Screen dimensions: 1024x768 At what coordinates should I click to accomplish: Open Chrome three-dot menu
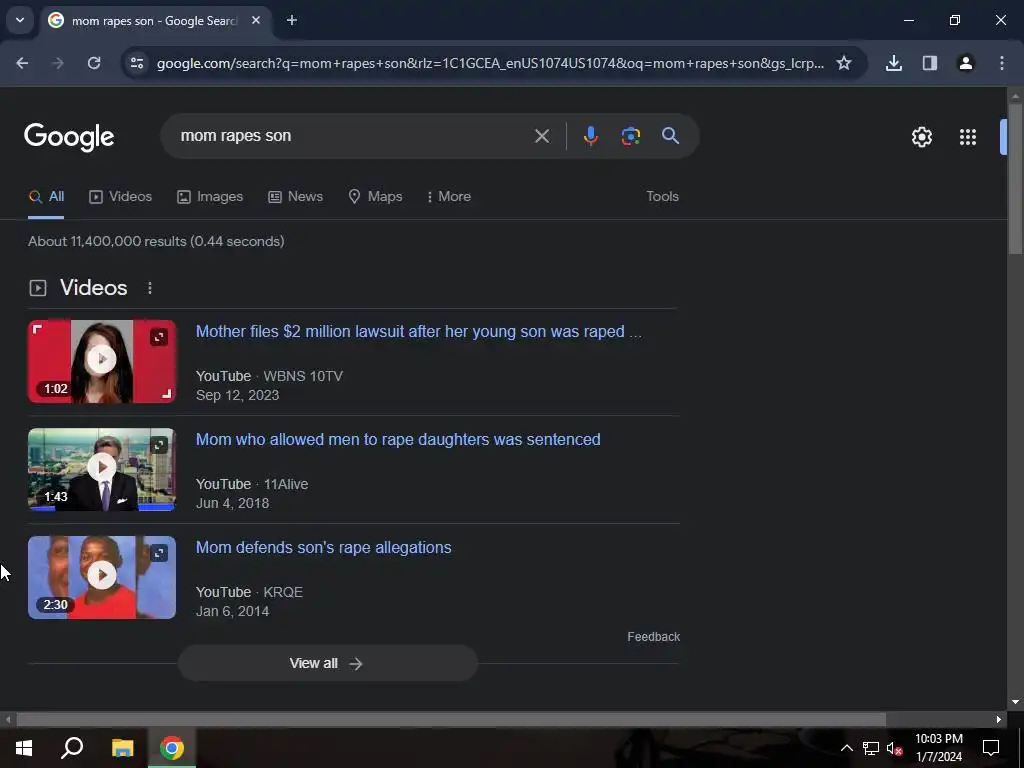1001,63
